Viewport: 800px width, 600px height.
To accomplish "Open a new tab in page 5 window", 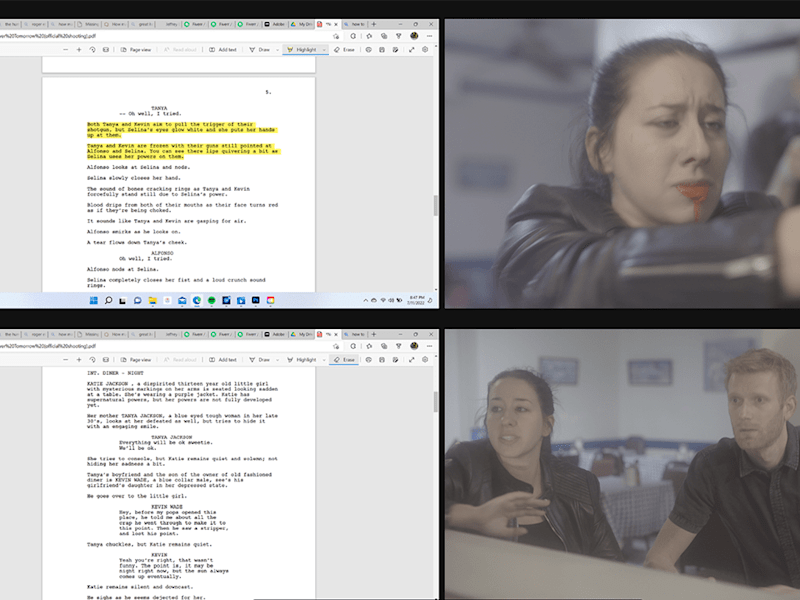I will click(x=374, y=24).
